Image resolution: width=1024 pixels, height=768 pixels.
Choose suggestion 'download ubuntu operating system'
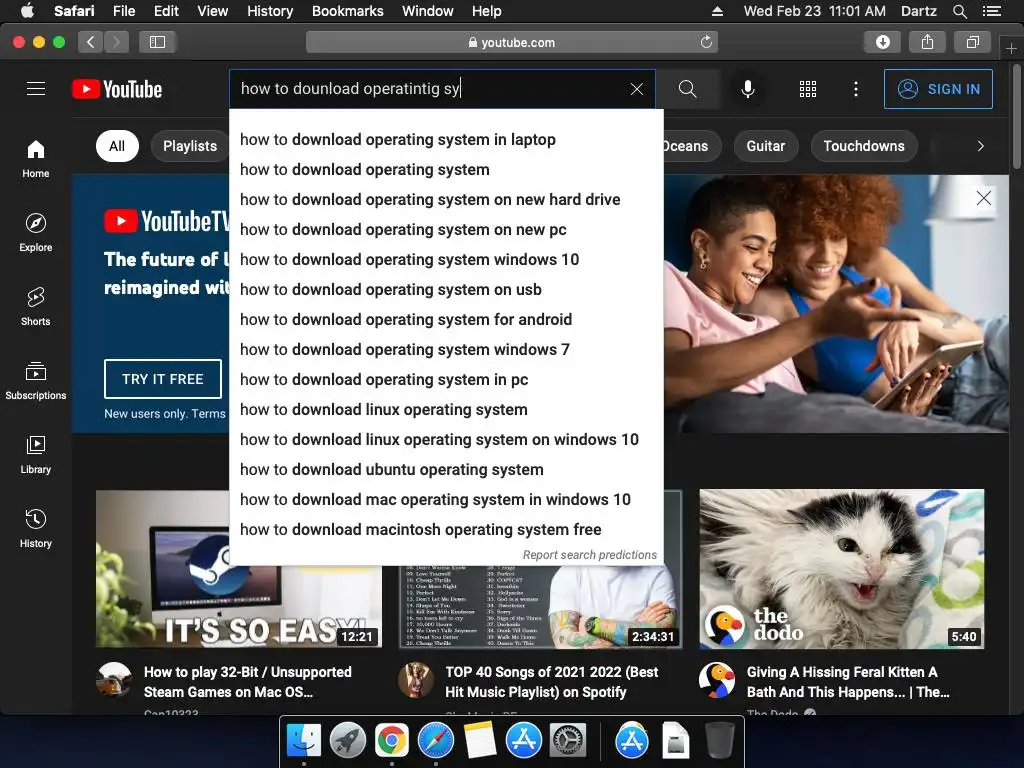447,470
